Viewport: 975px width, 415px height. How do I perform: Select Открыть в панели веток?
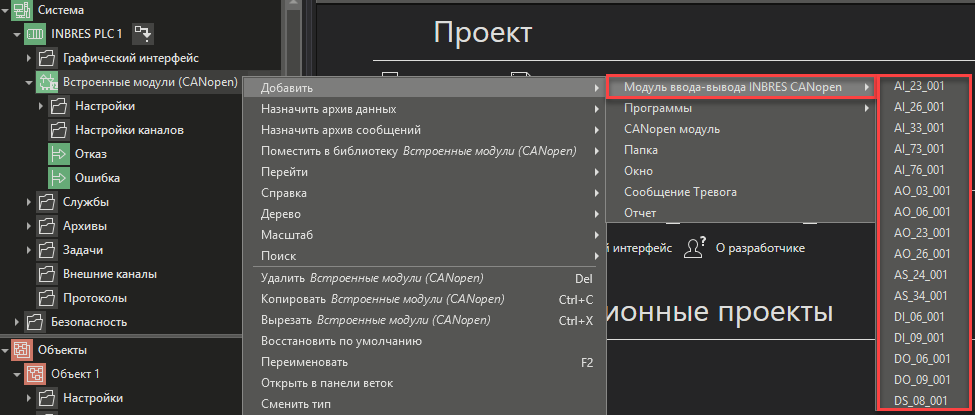click(x=424, y=383)
